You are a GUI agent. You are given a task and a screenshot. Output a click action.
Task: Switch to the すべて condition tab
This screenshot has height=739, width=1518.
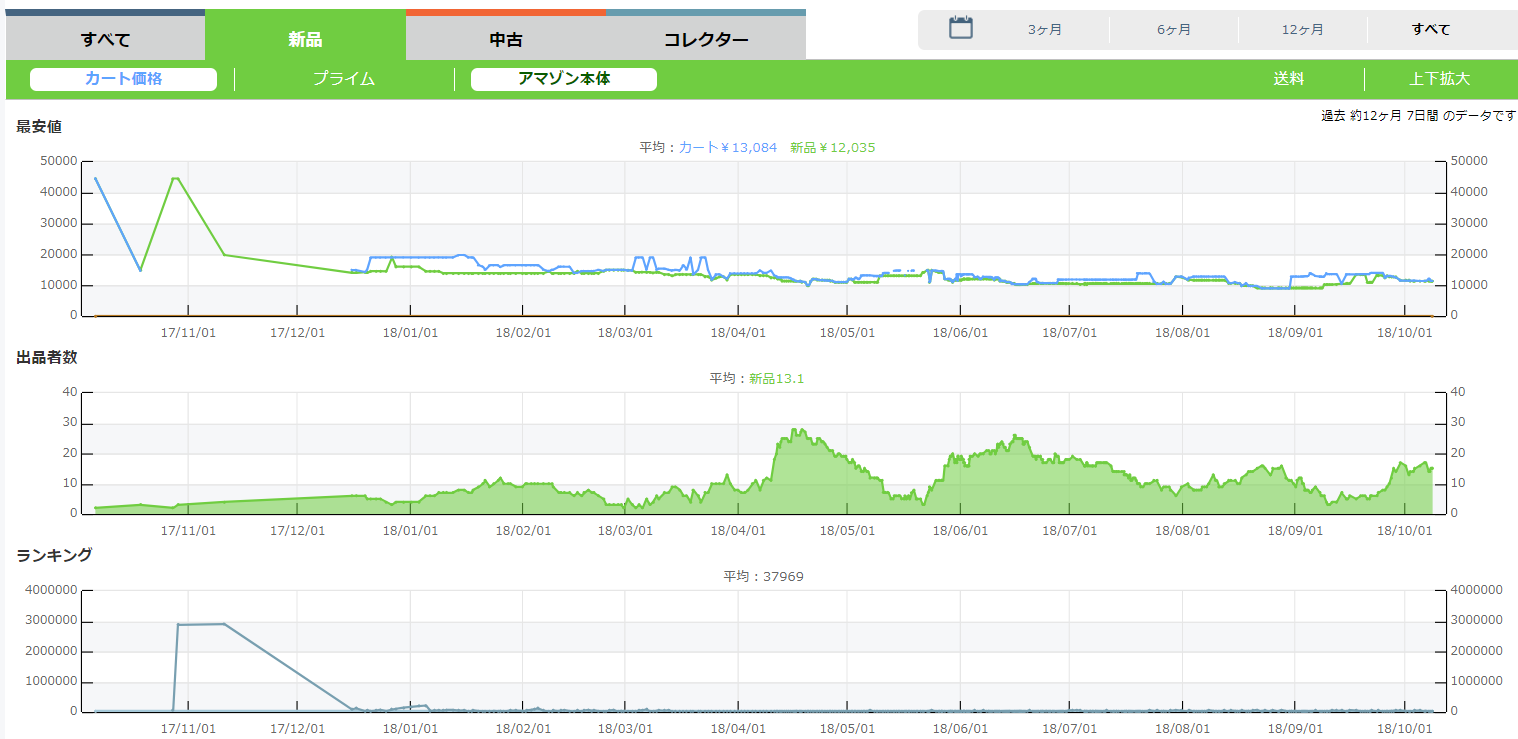105,40
